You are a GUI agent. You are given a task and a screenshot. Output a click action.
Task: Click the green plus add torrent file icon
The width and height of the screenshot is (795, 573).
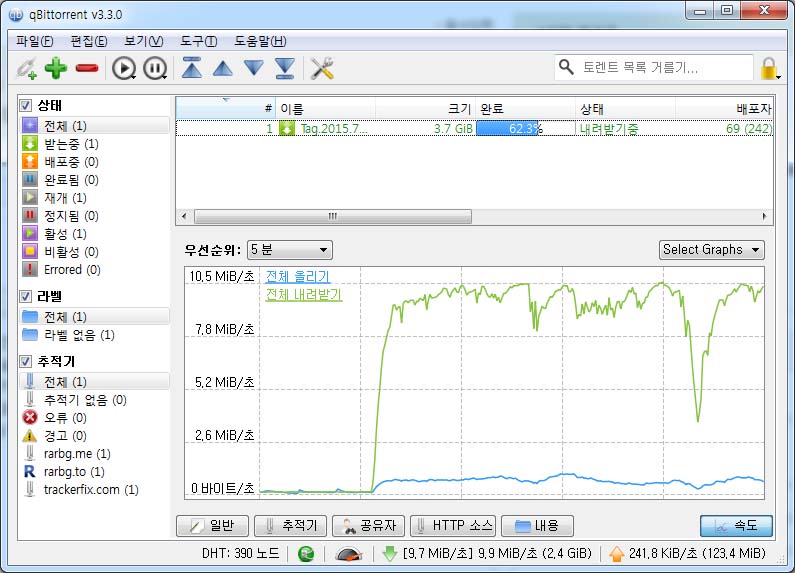click(x=55, y=68)
